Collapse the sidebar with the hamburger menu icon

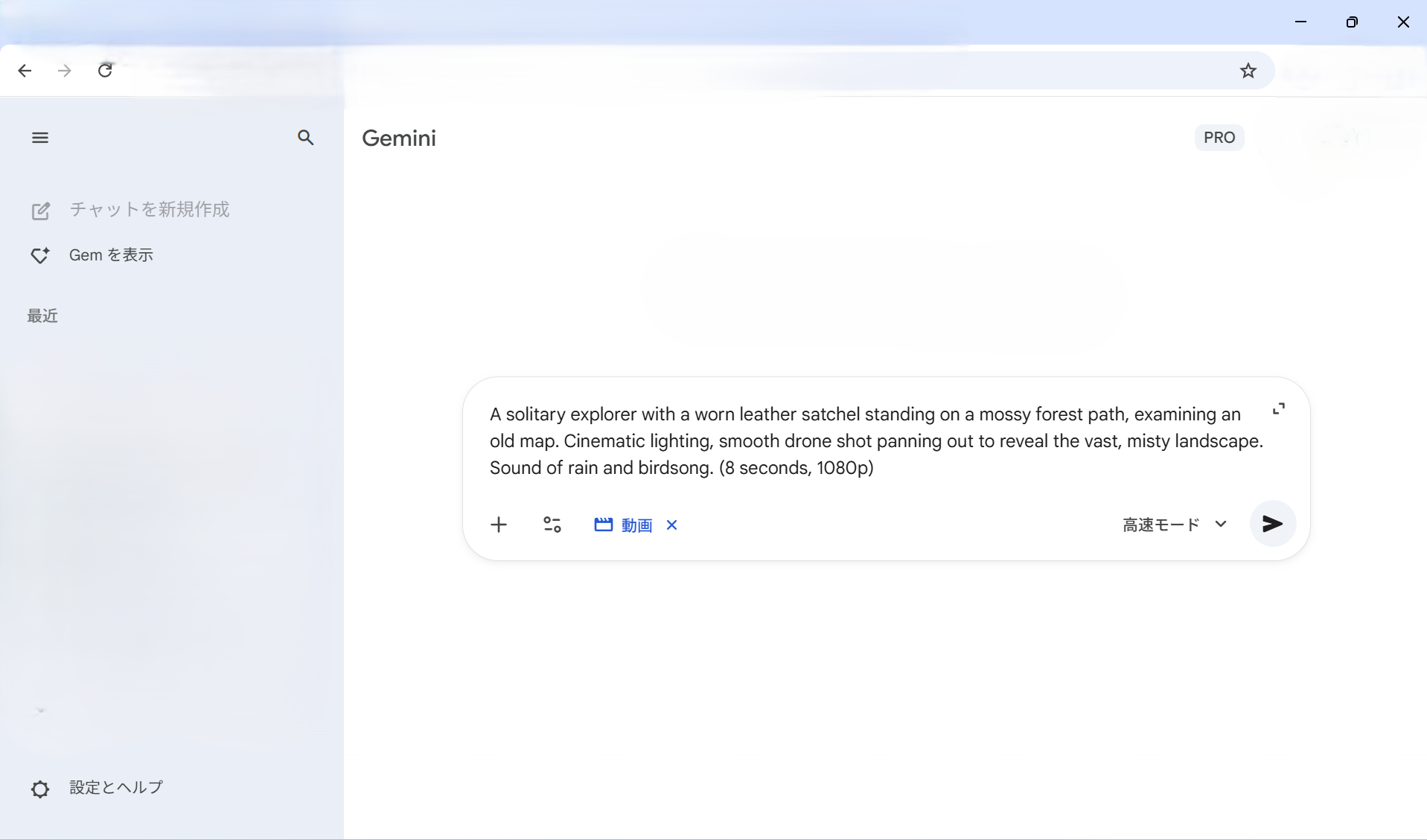(x=40, y=138)
